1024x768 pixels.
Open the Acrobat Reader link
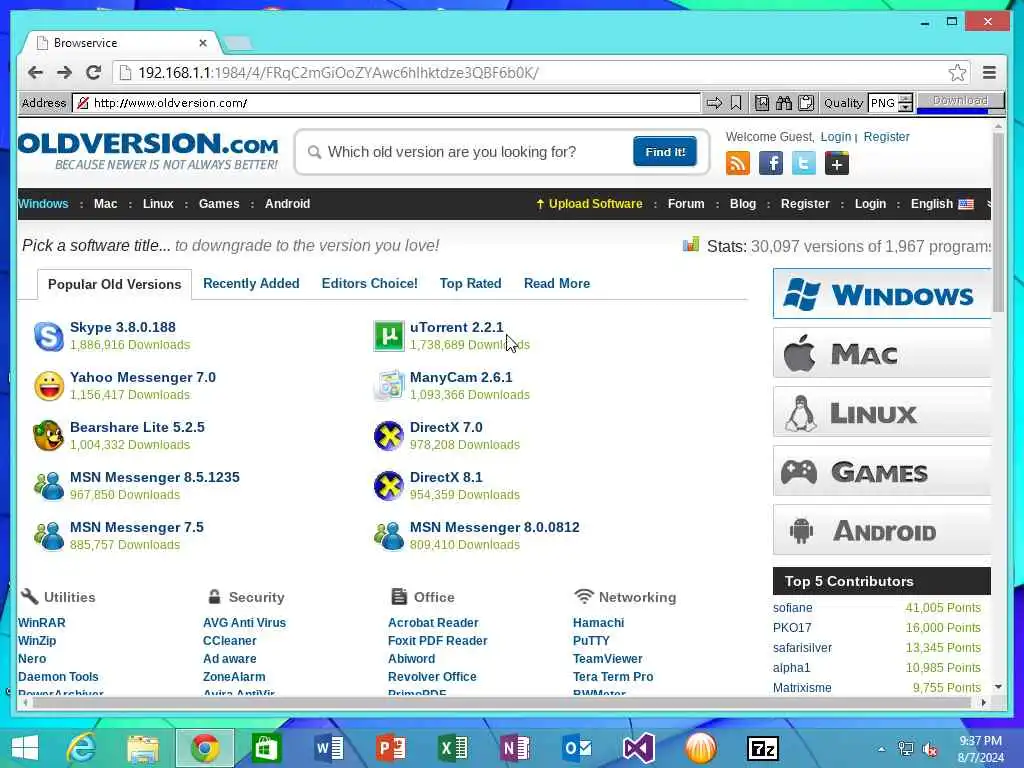[433, 622]
